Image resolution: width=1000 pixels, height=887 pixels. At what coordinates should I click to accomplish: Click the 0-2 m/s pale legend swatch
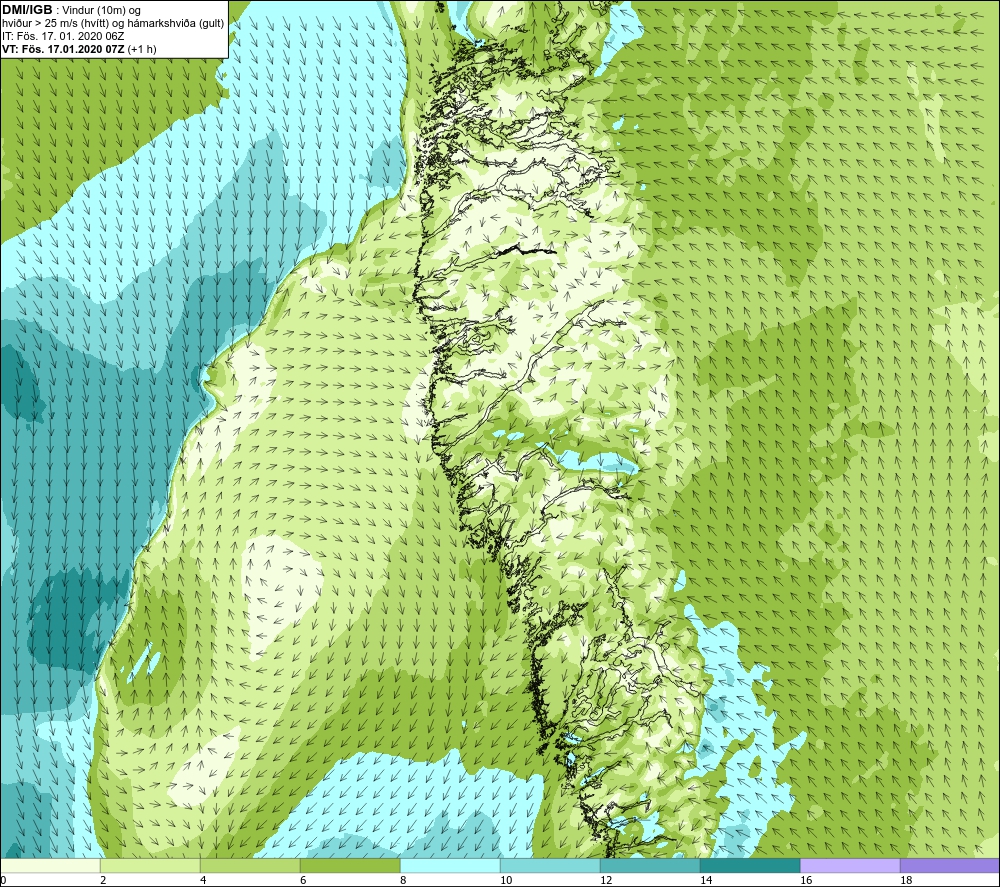pos(50,866)
